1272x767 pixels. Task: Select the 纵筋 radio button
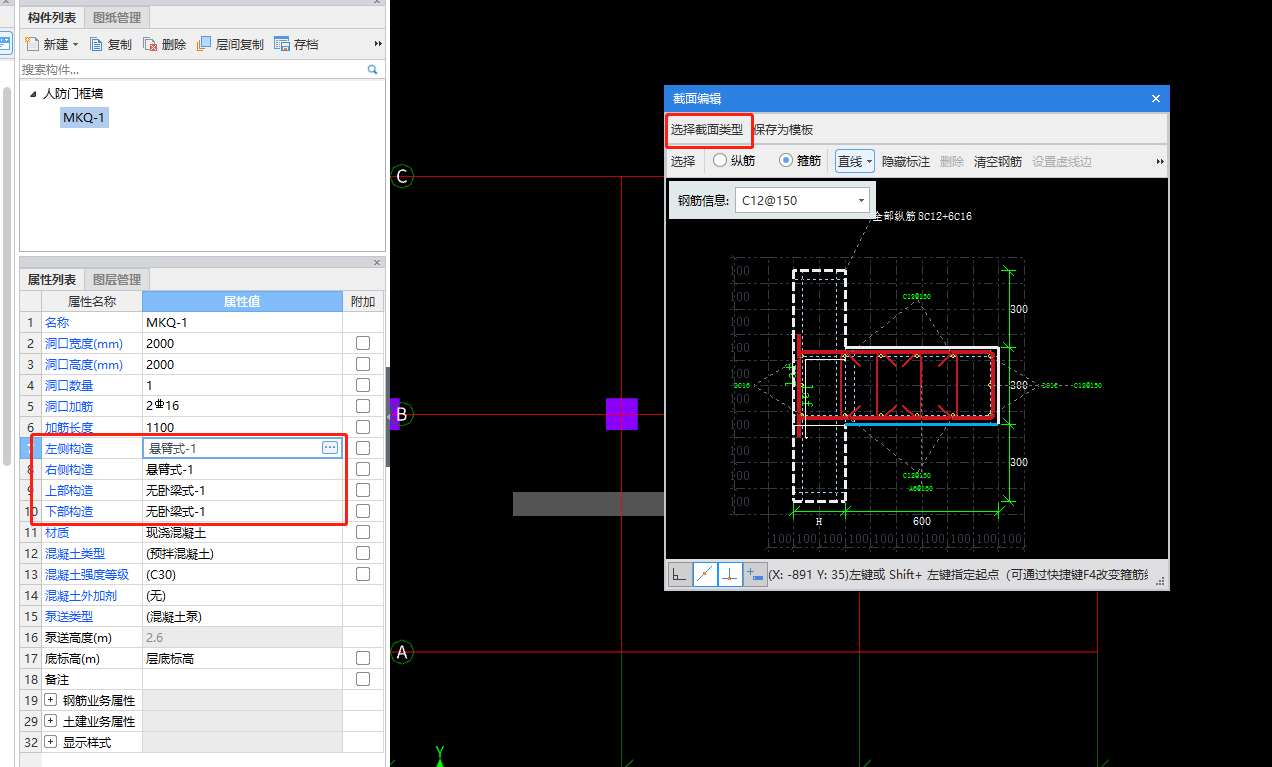coord(720,161)
